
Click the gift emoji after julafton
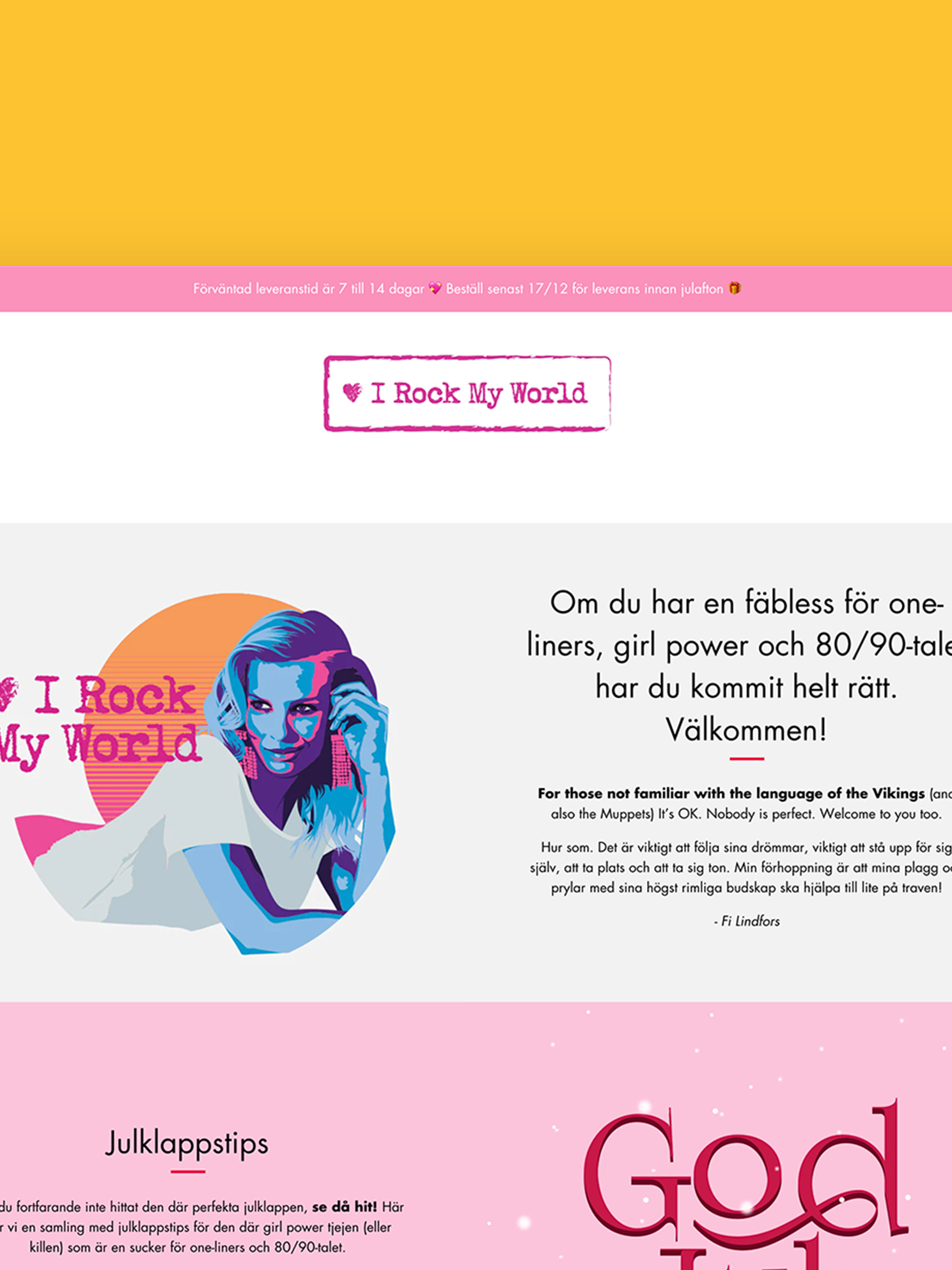735,288
